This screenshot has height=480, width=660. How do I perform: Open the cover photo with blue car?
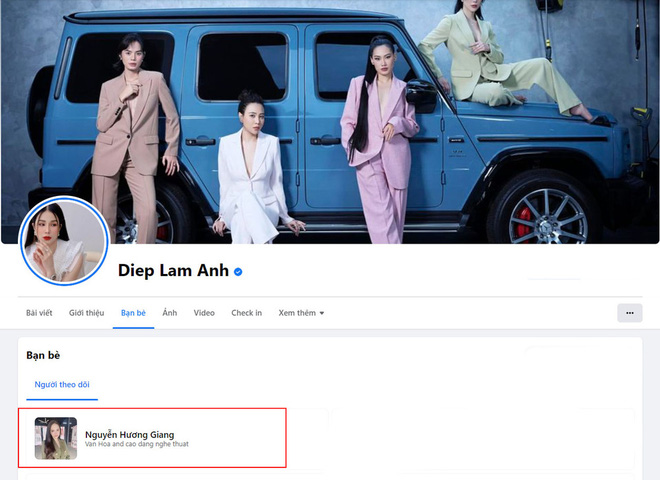coord(330,122)
